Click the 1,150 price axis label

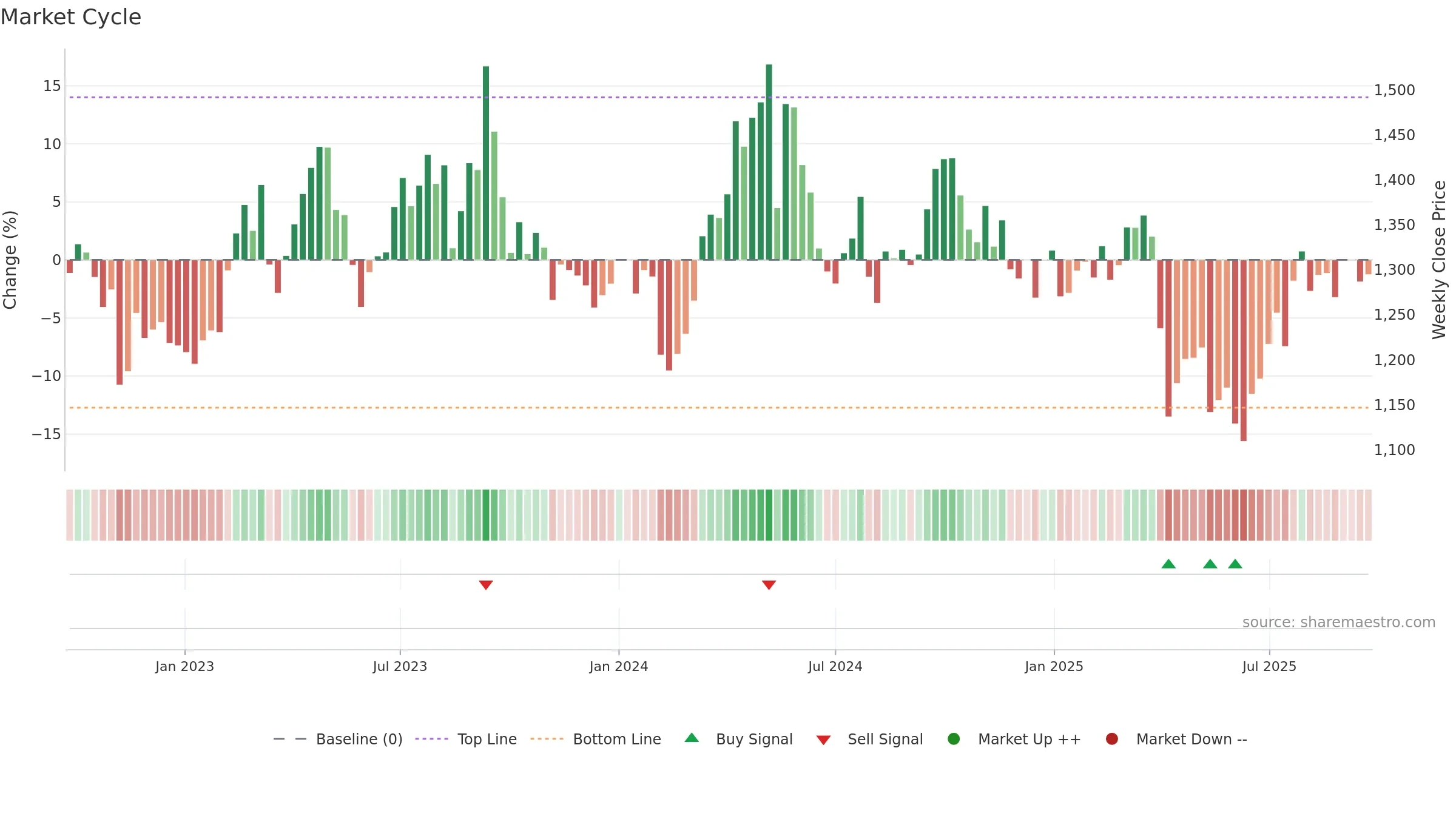point(1394,405)
